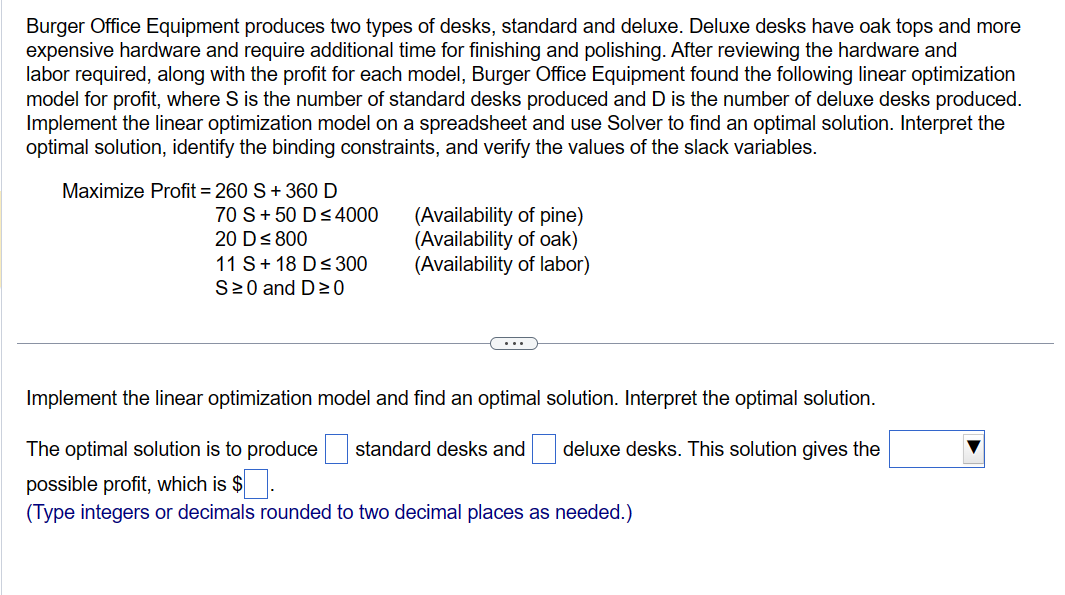Click the 'Availability of labor' constraint label
The image size is (1065, 595).
[x=501, y=264]
